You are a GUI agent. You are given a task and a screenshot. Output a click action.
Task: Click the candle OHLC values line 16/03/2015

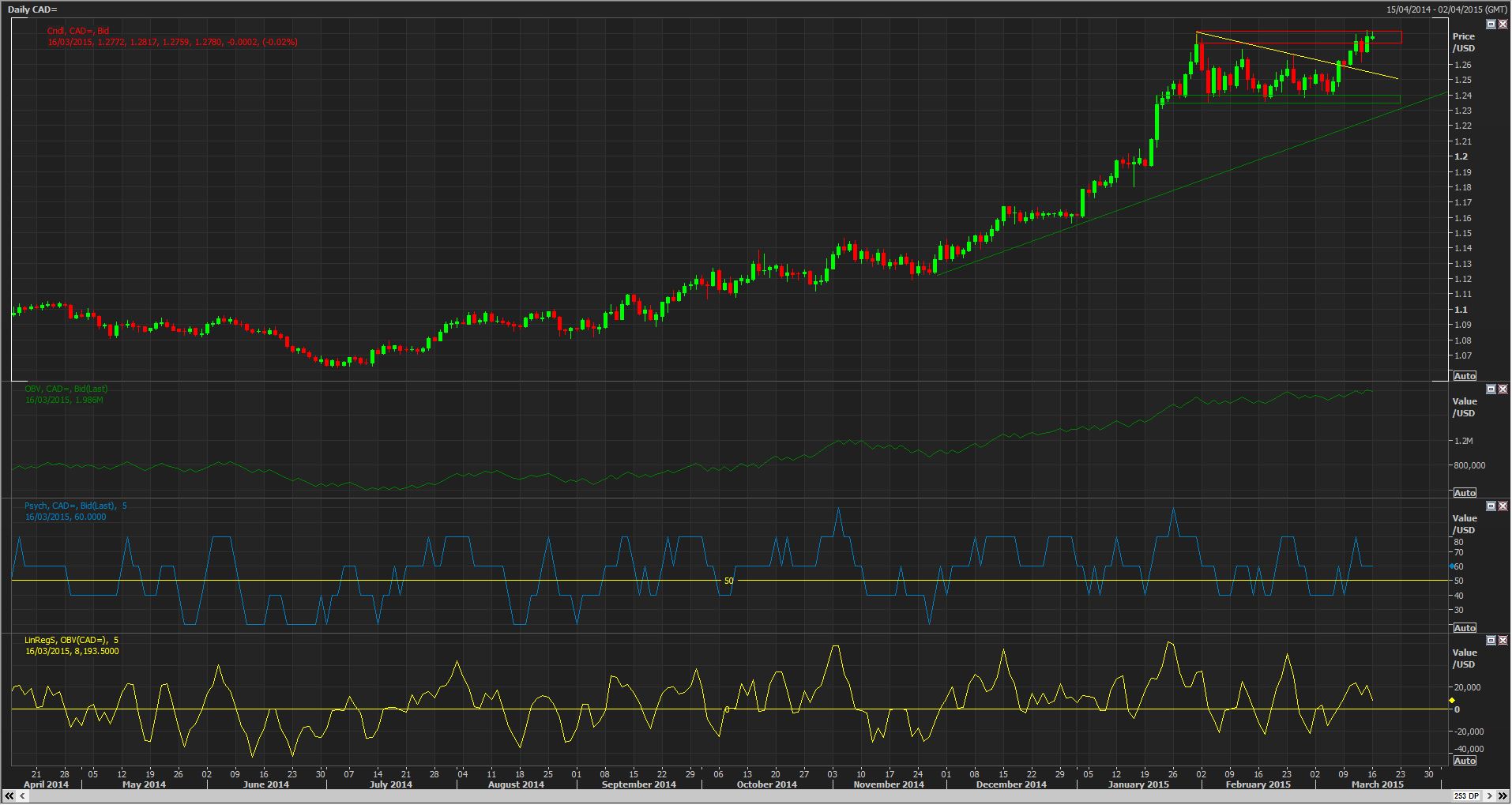pos(172,42)
